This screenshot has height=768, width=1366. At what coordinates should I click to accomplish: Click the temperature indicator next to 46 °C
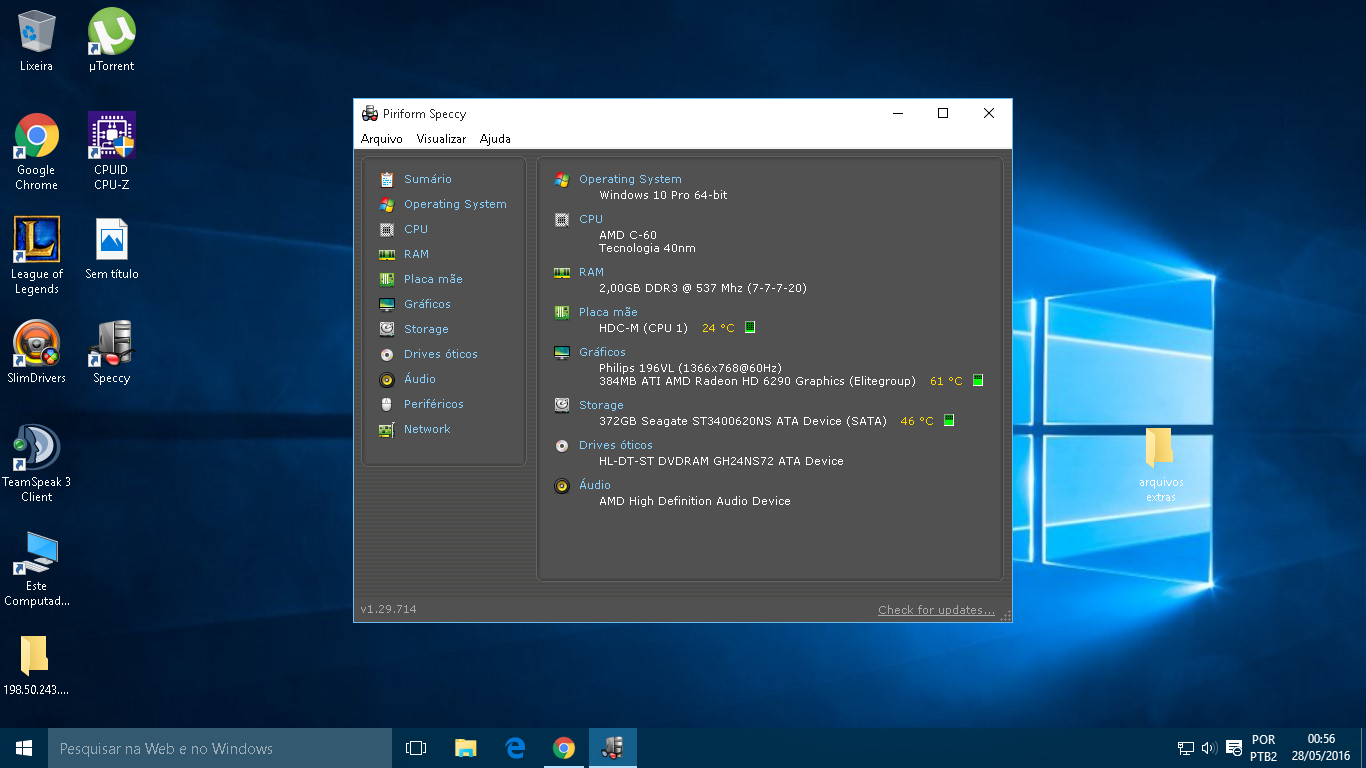point(949,420)
